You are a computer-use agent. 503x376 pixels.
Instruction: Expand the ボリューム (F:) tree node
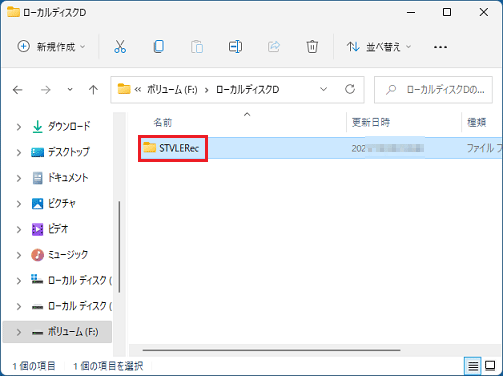coord(19,332)
